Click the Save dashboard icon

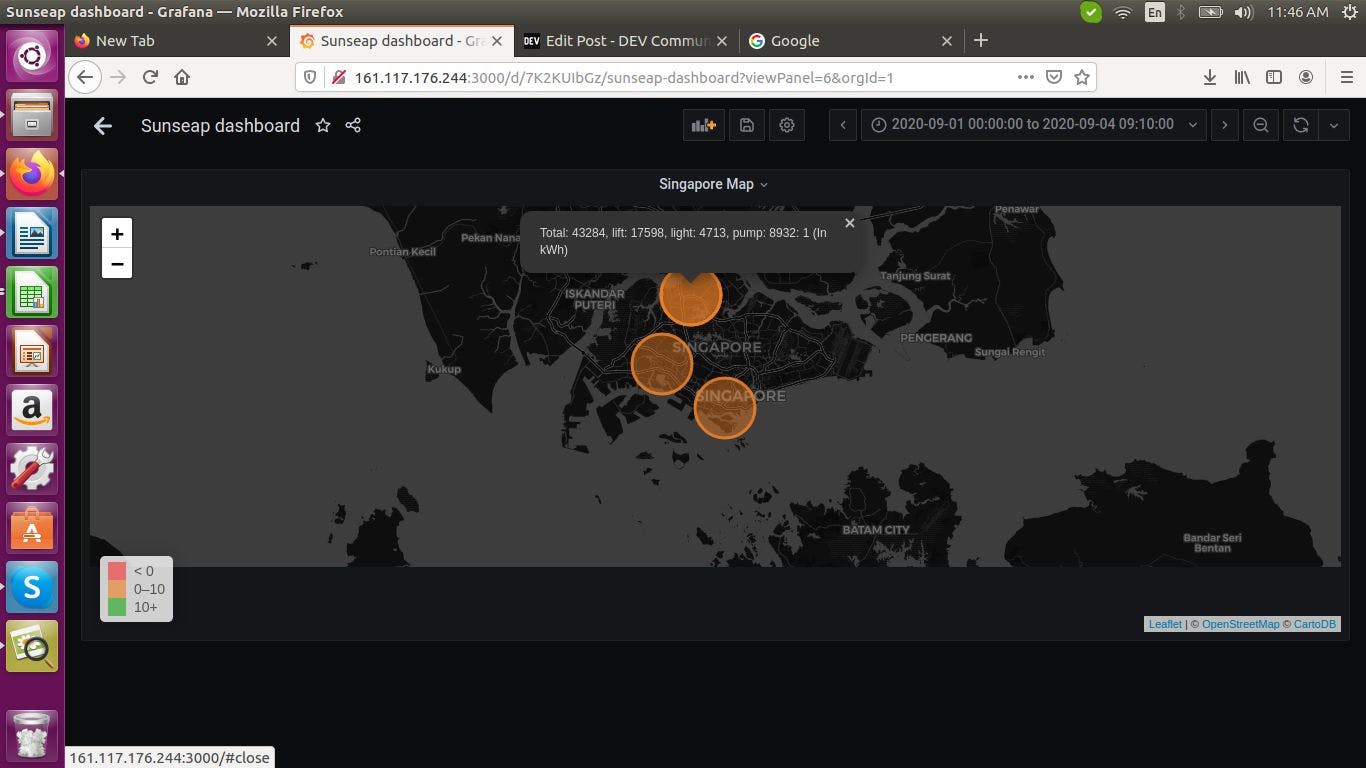745,125
